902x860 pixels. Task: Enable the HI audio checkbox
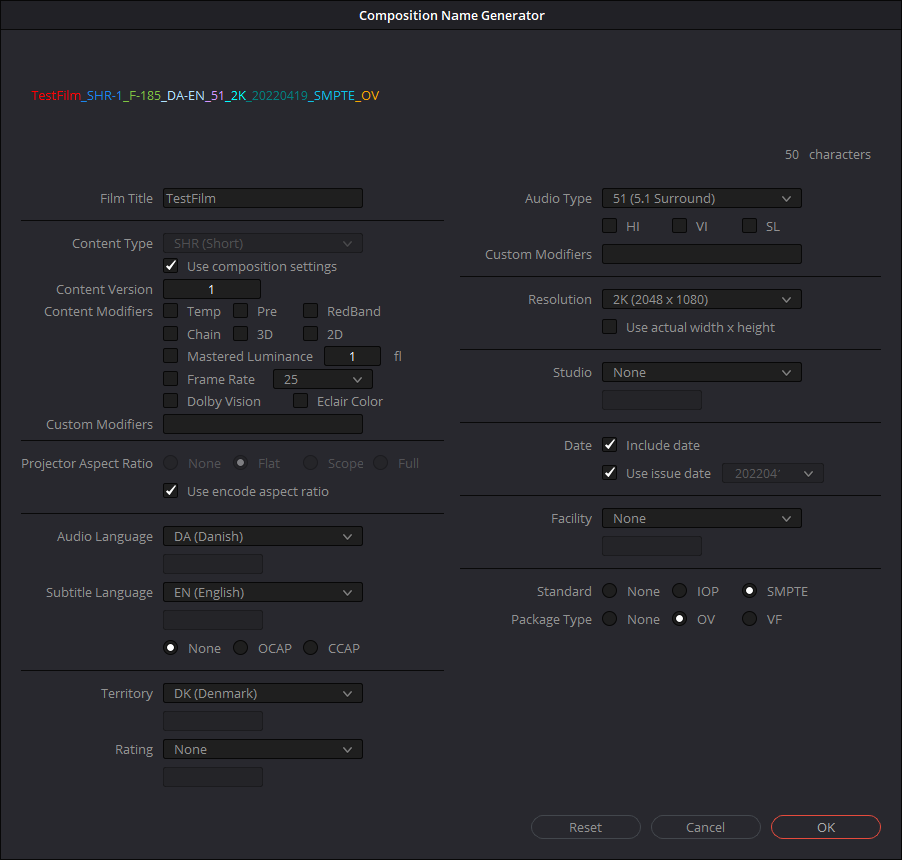[x=610, y=225]
